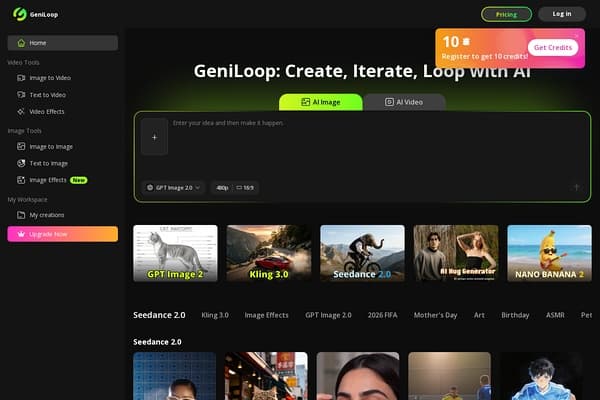
Task: Open GPT Image 2.0 model dropdown
Action: (174, 188)
